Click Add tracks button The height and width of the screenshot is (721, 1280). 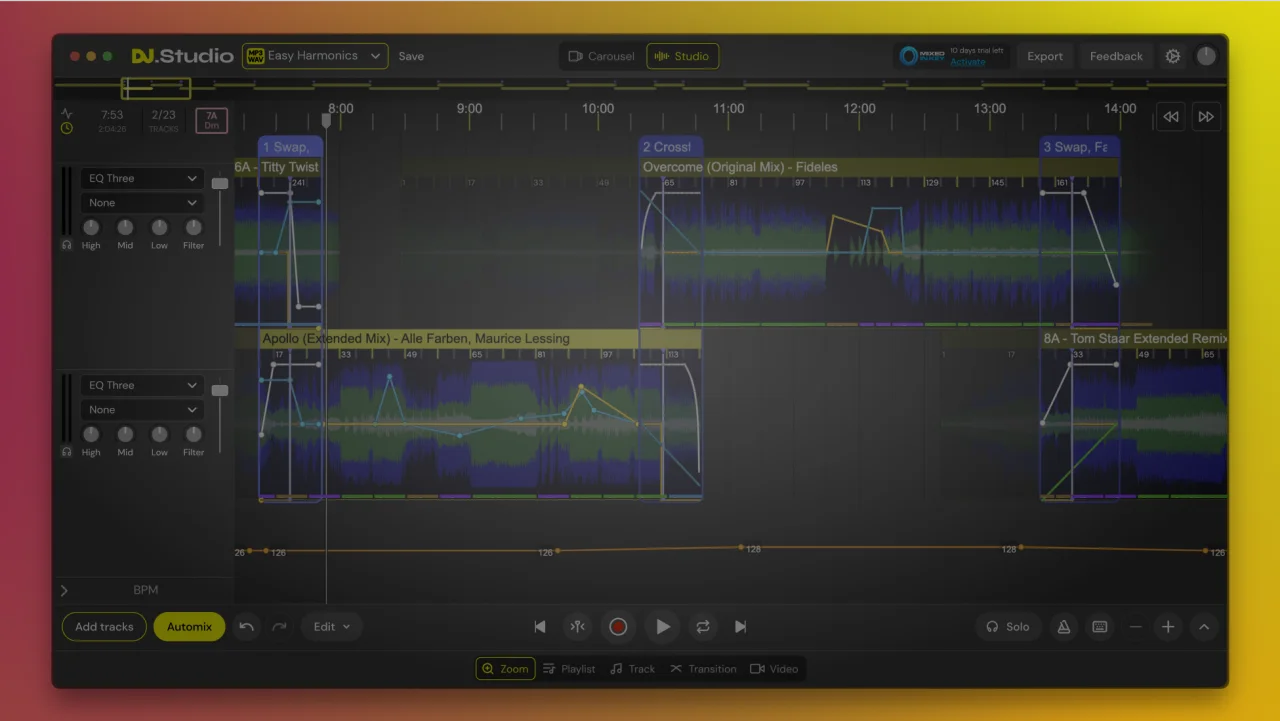[x=104, y=627]
